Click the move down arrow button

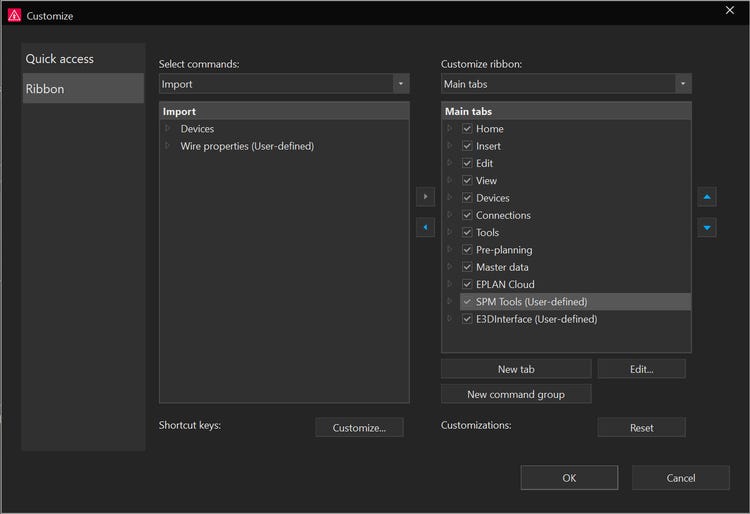[707, 228]
